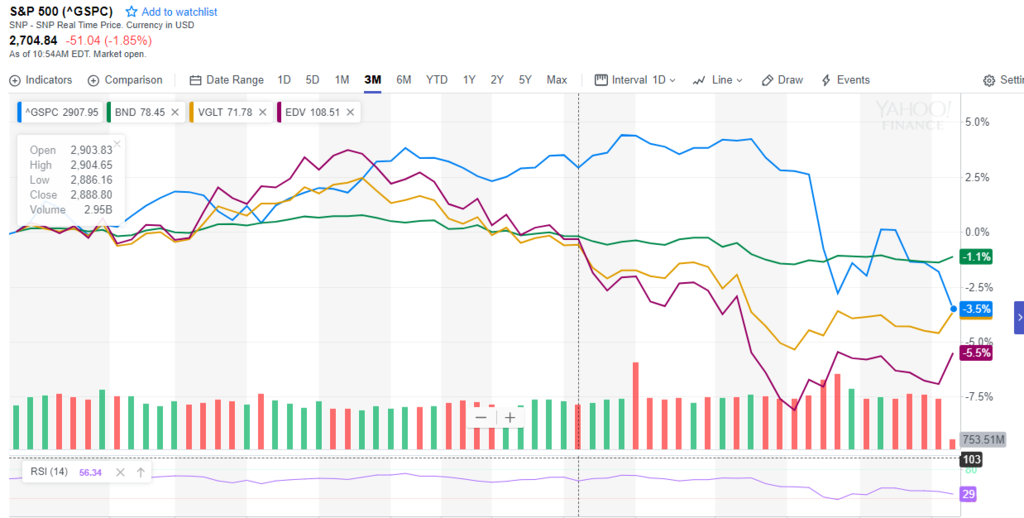Screen dimensions: 1024x518
Task: Click the EDV 108.51 legend label
Action: point(312,112)
